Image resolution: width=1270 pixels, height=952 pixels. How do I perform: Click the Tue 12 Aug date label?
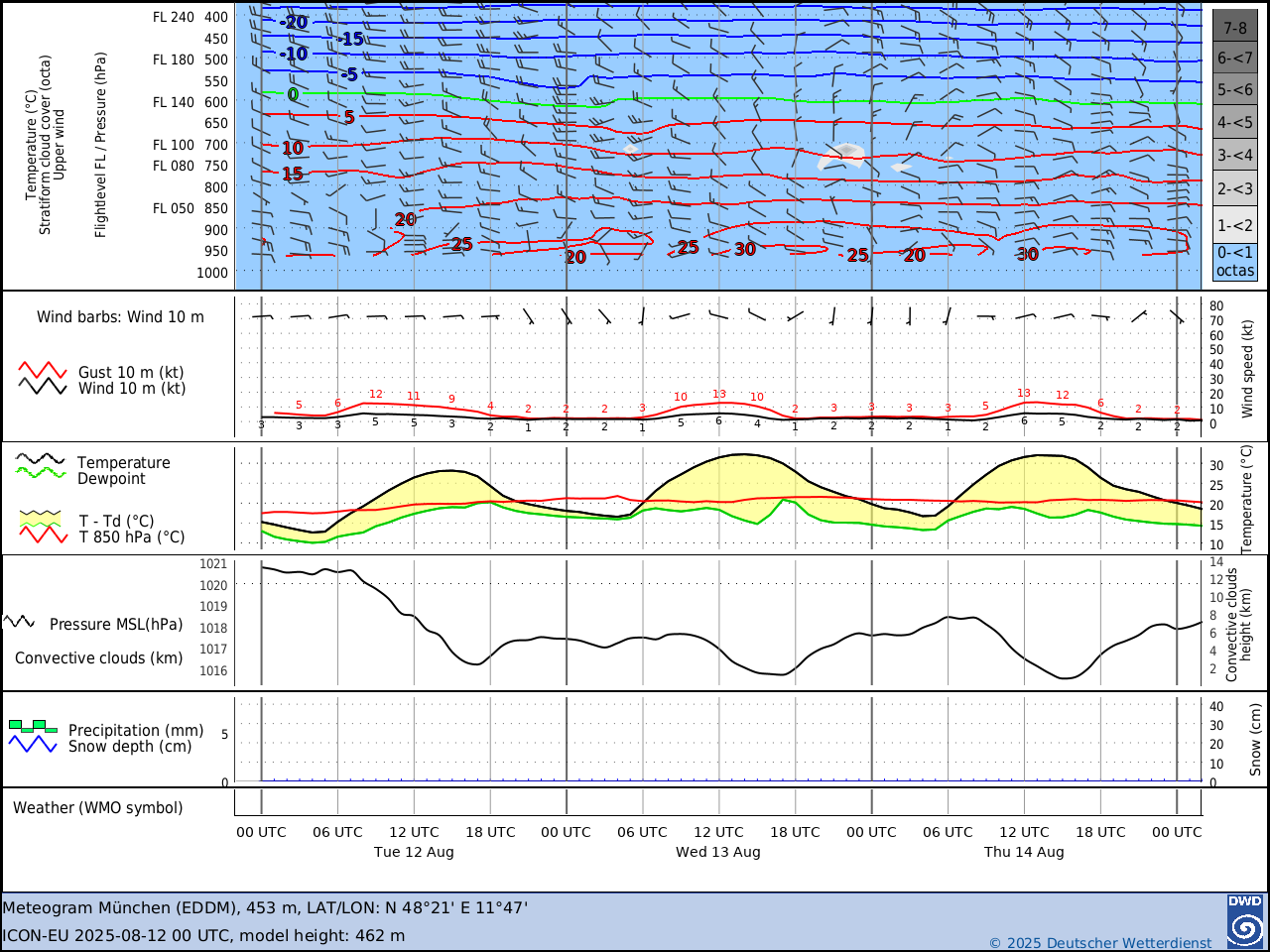click(414, 852)
